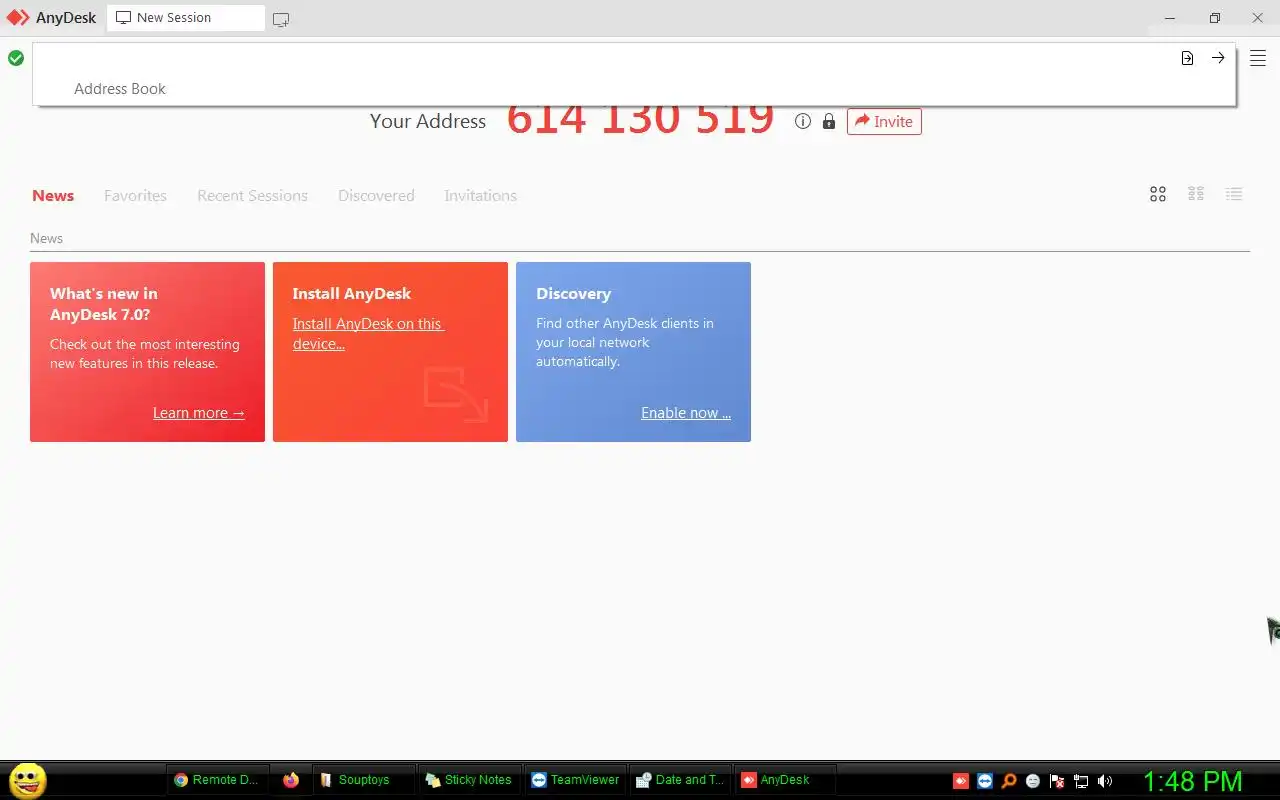The width and height of the screenshot is (1280, 800).
Task: Click the What's new in AnyDesk 7.0 card
Action: tap(147, 352)
